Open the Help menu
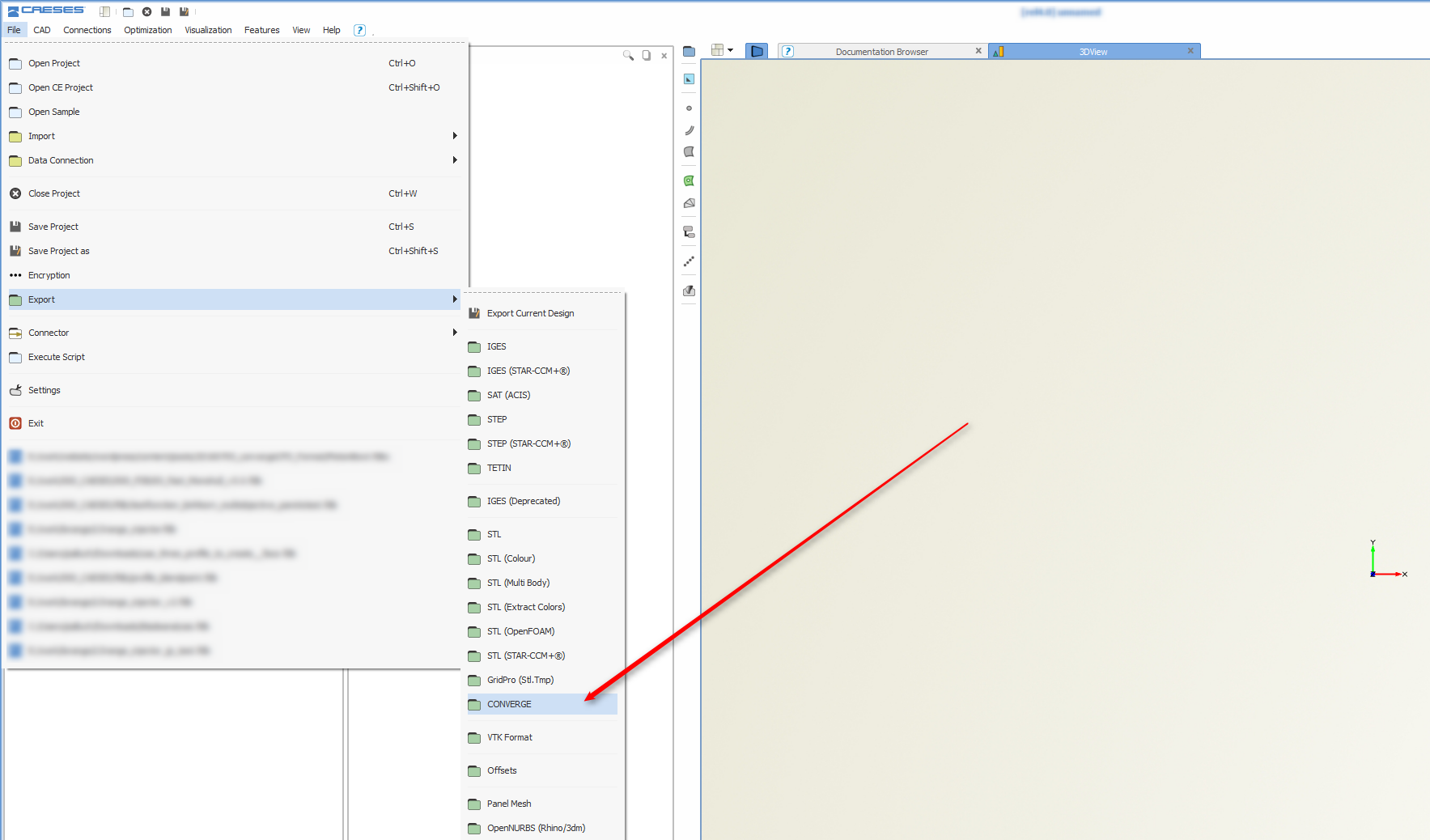The width and height of the screenshot is (1430, 840). tap(332, 30)
